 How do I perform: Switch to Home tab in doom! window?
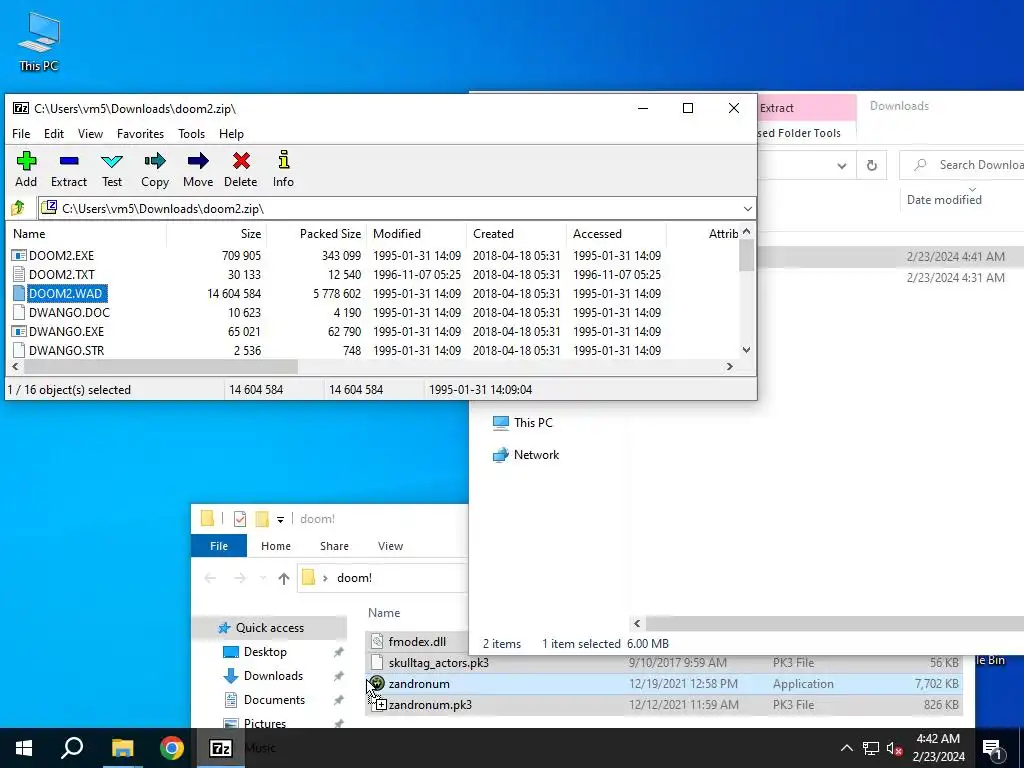click(x=276, y=546)
